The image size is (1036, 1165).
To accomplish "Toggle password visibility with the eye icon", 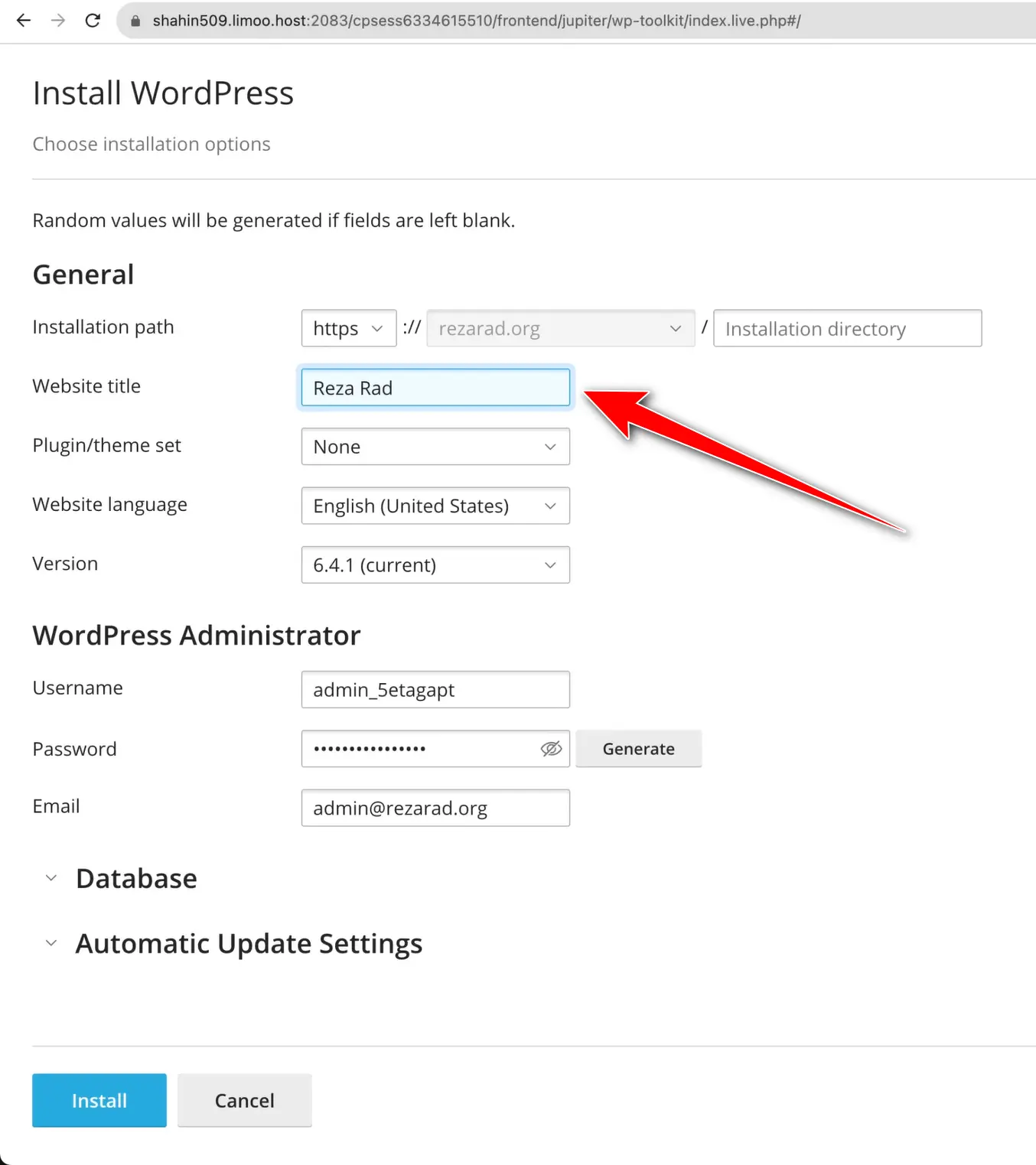I will pos(551,749).
